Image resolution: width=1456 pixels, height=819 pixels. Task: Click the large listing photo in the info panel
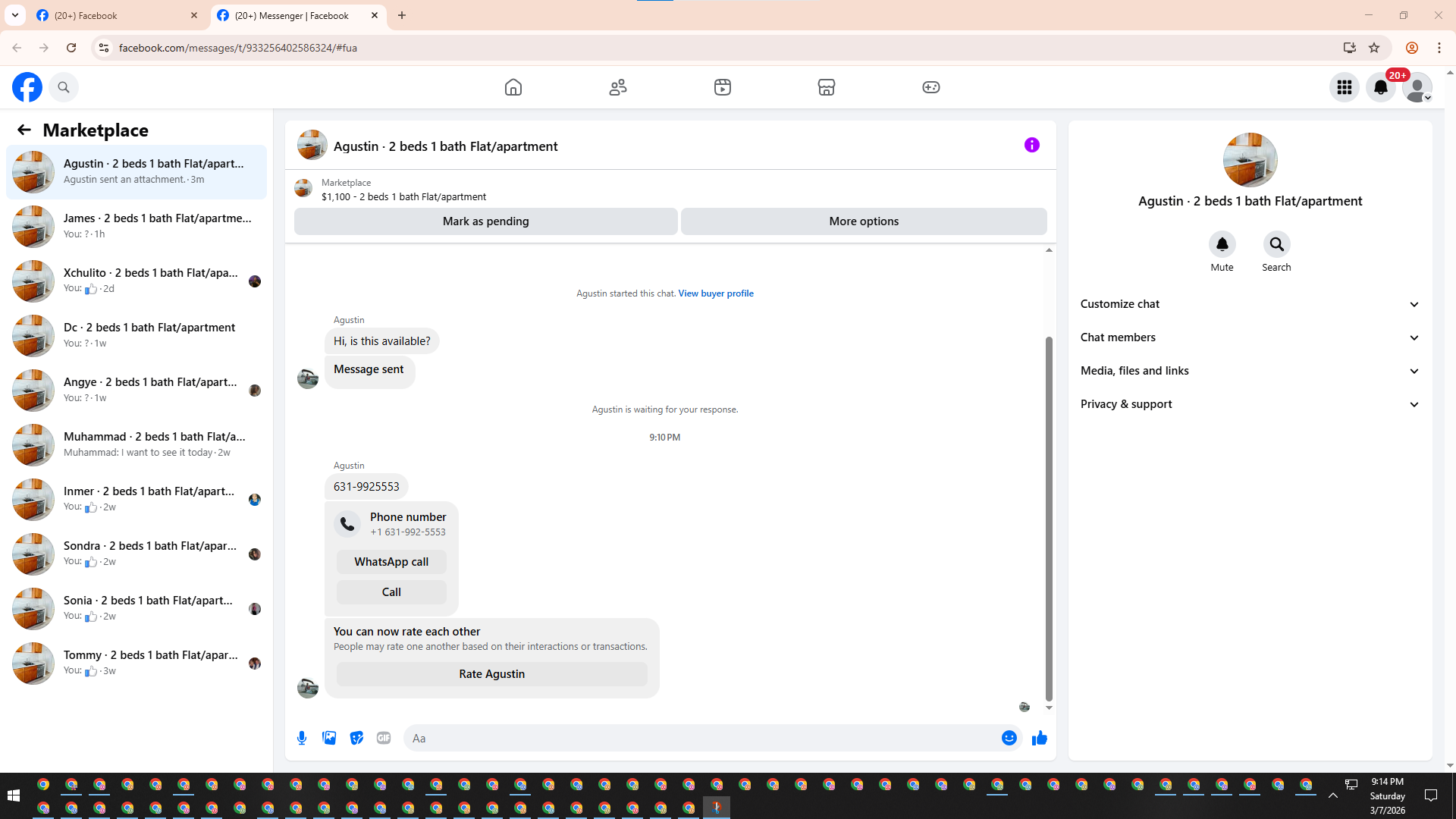(x=1250, y=160)
